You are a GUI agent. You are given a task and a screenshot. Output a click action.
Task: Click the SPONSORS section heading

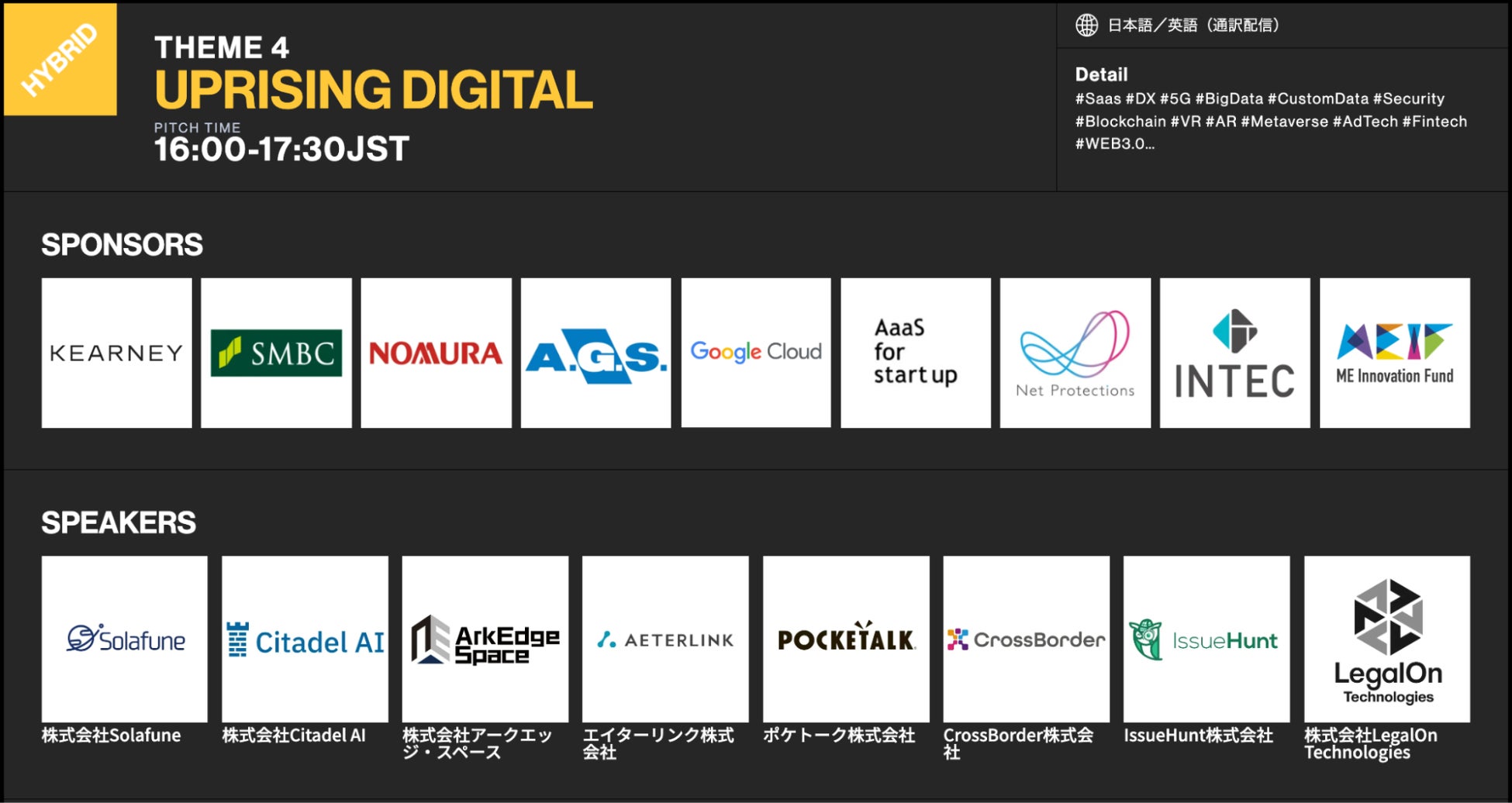pyautogui.click(x=123, y=245)
